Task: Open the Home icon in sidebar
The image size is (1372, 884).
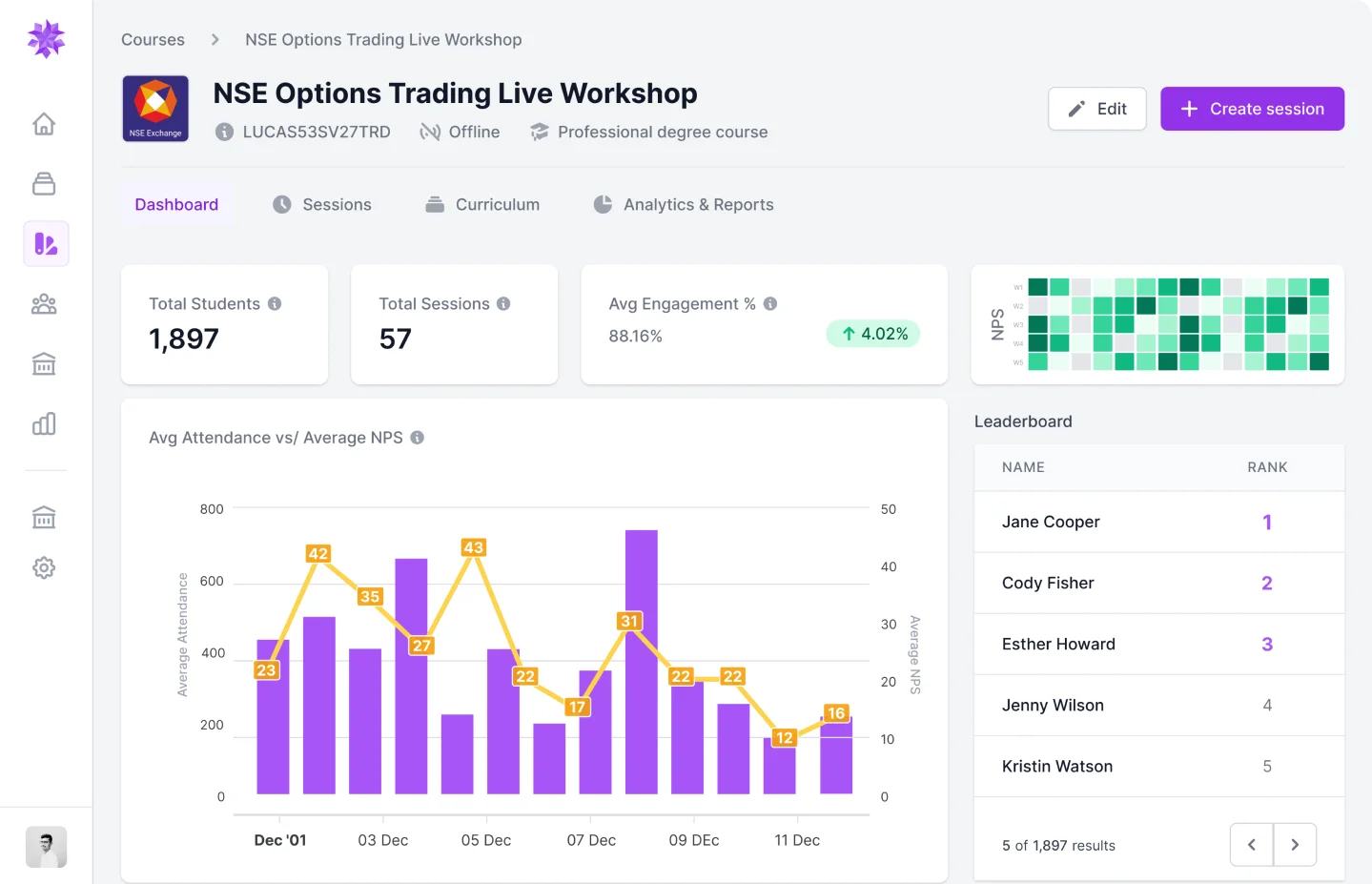Action: 44,124
